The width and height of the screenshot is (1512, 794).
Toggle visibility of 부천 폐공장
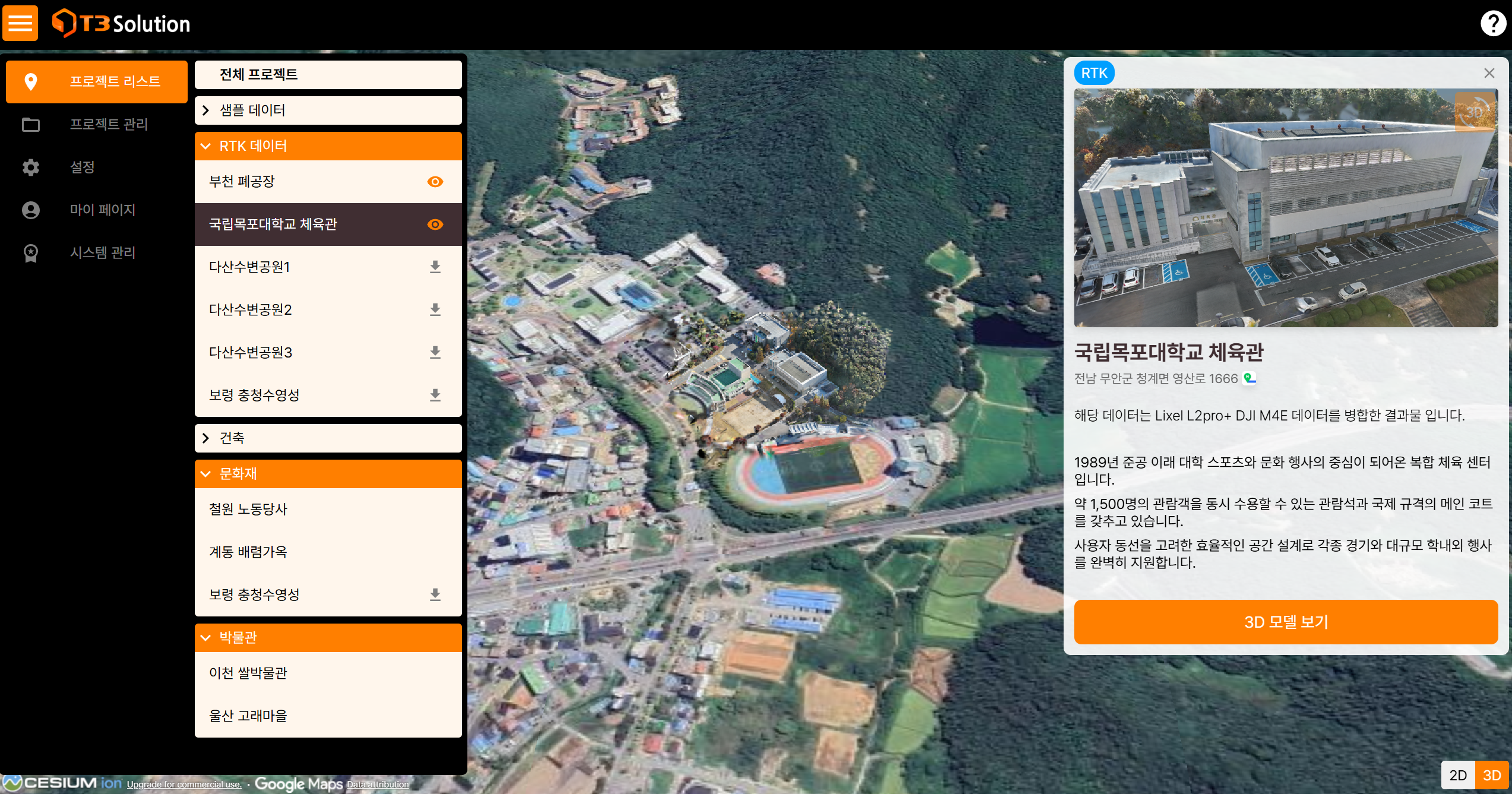pyautogui.click(x=435, y=182)
